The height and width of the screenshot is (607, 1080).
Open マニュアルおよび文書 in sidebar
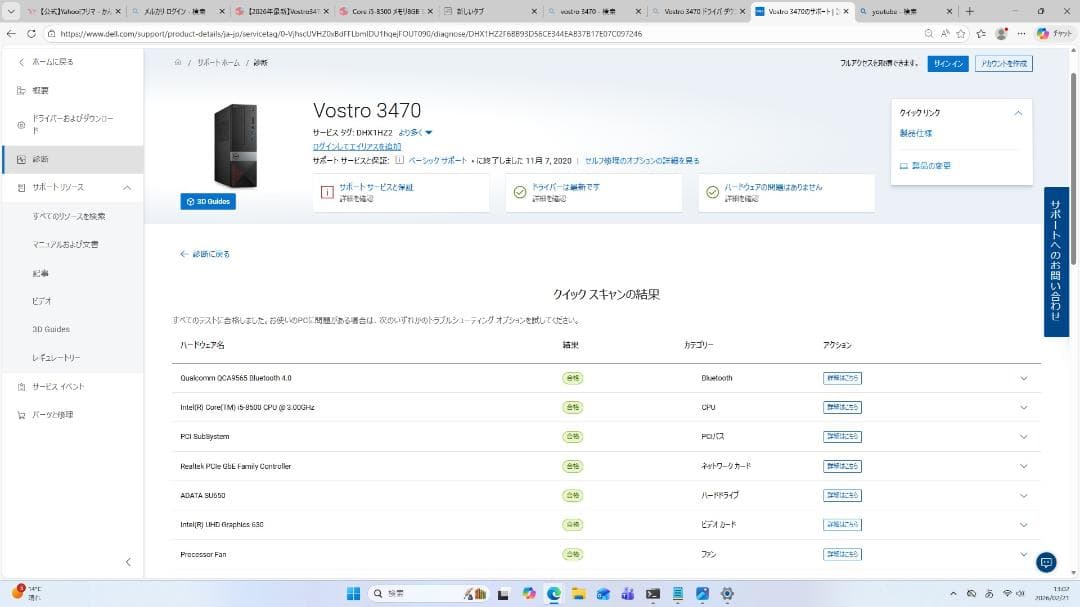pos(65,245)
